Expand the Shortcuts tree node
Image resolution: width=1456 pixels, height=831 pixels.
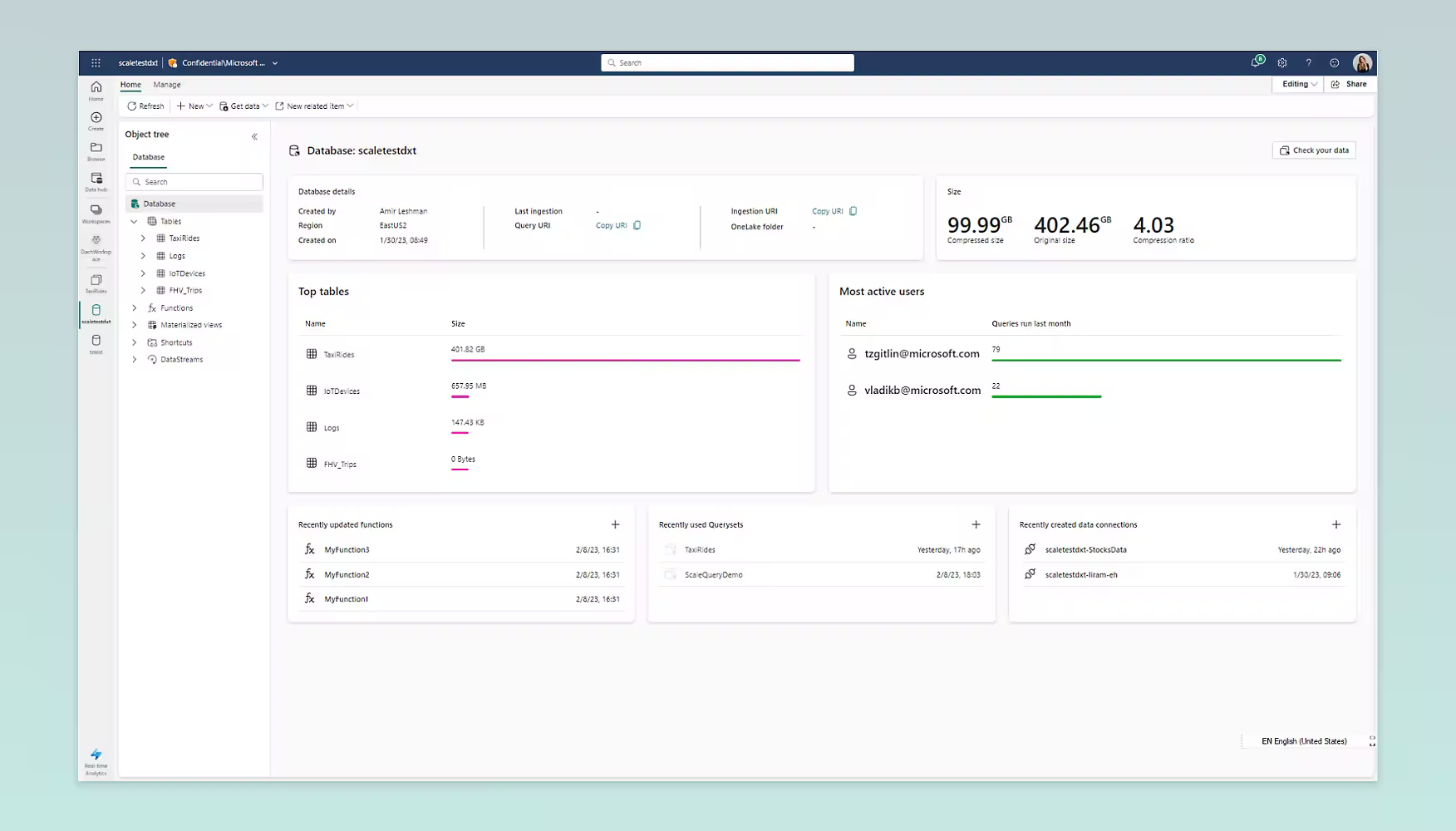coord(134,342)
